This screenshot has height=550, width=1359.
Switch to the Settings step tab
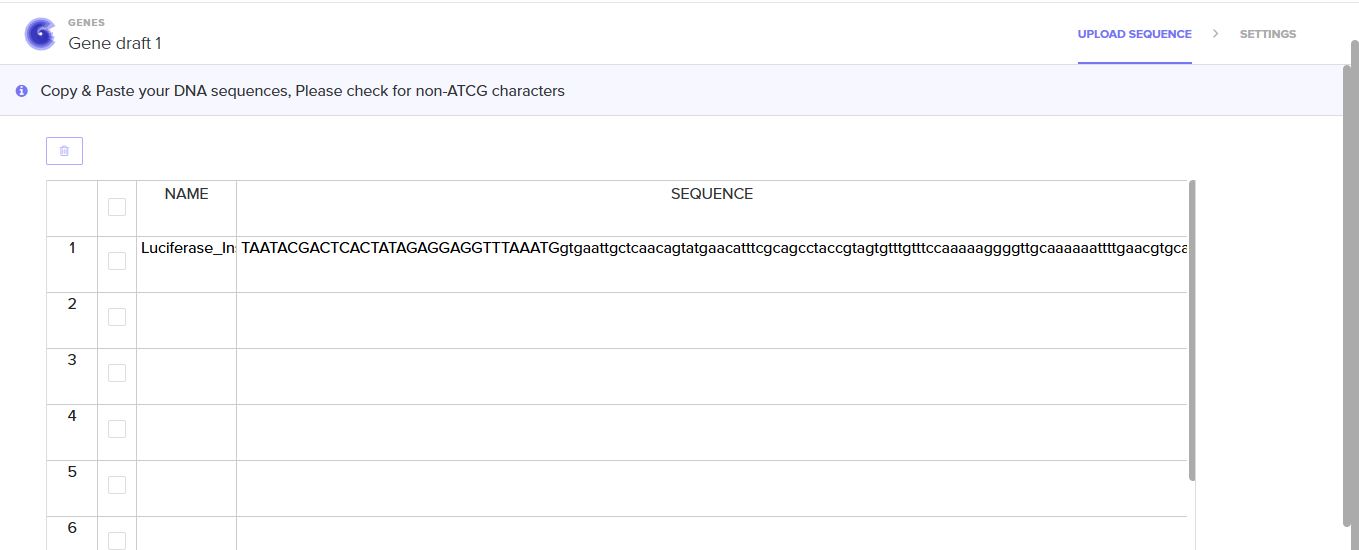1267,34
